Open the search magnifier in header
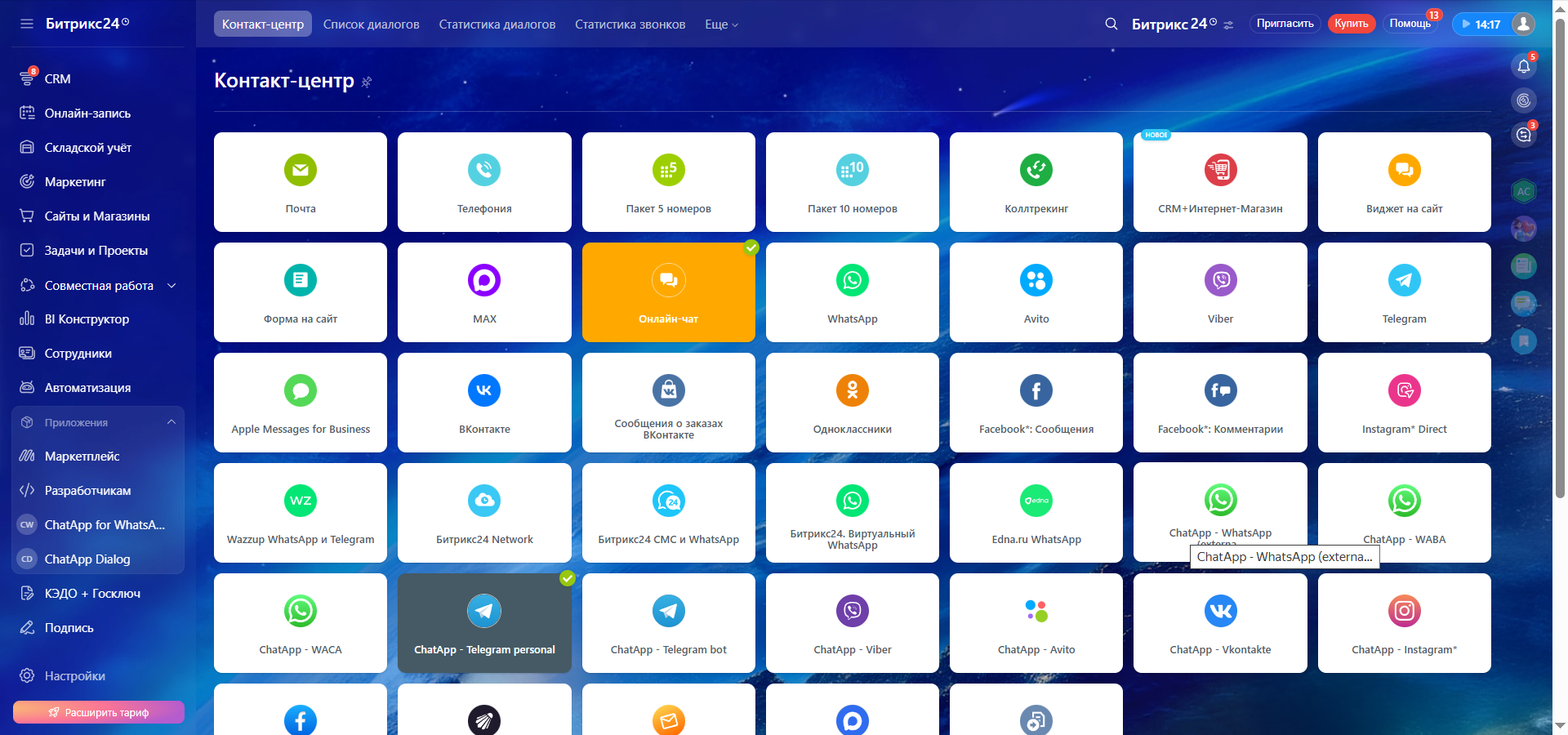1568x735 pixels. 1111,24
